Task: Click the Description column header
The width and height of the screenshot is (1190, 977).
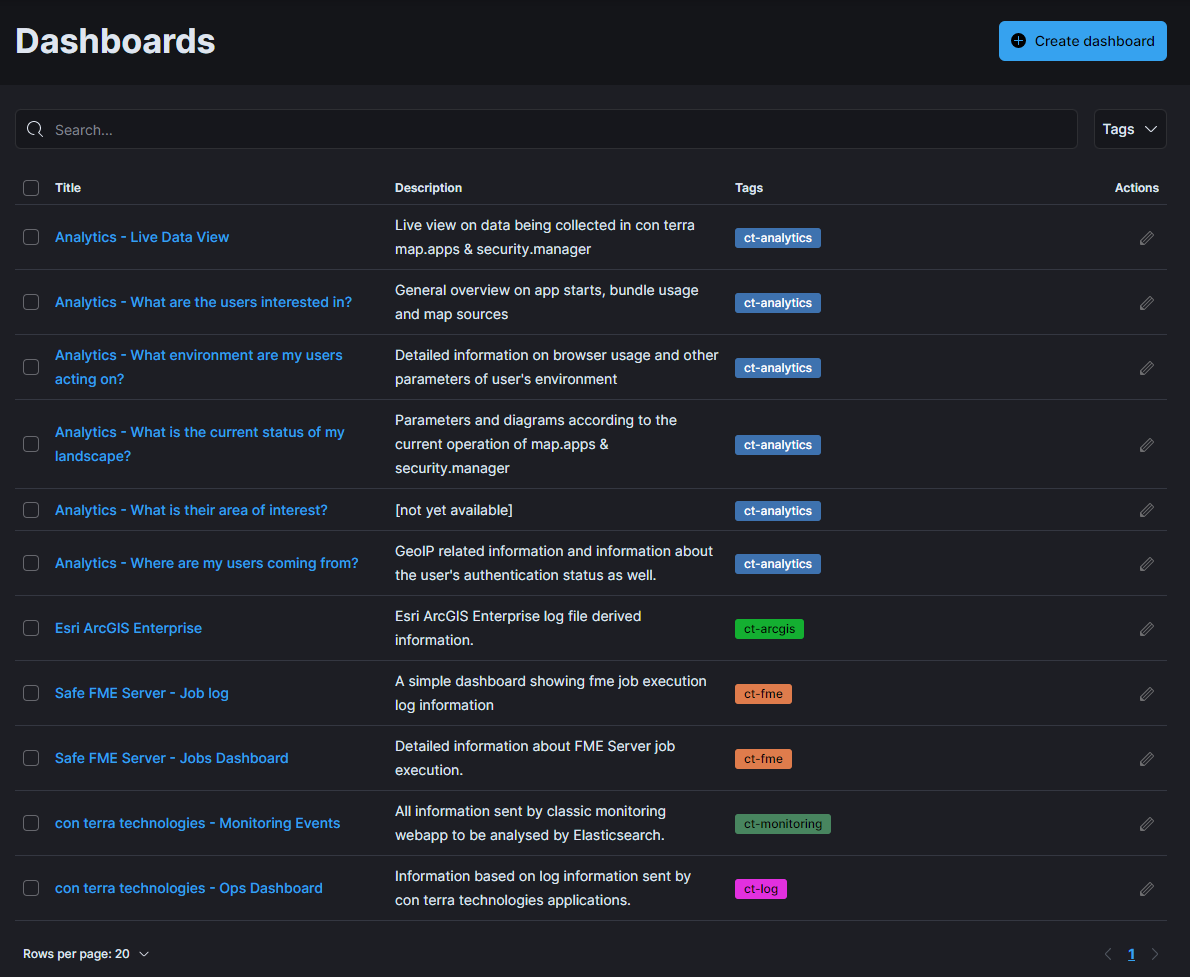Action: [x=428, y=188]
